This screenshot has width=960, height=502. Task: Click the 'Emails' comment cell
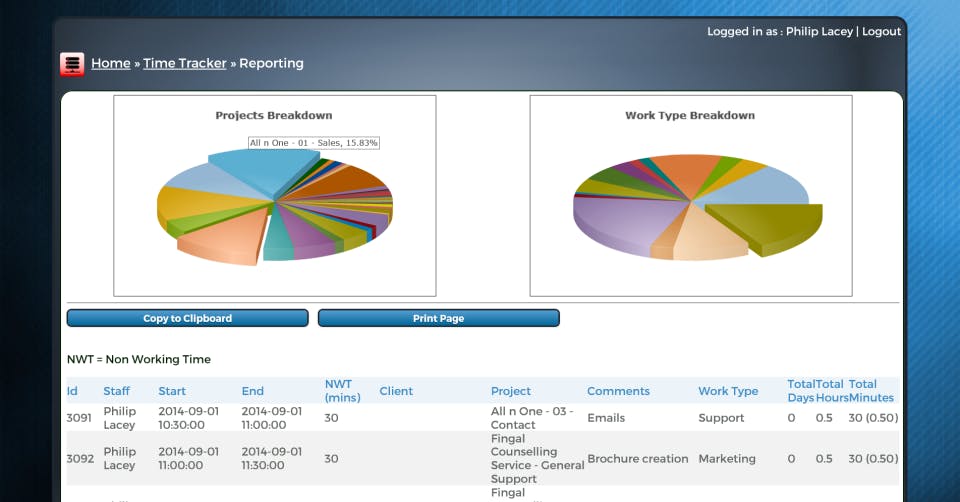click(606, 418)
